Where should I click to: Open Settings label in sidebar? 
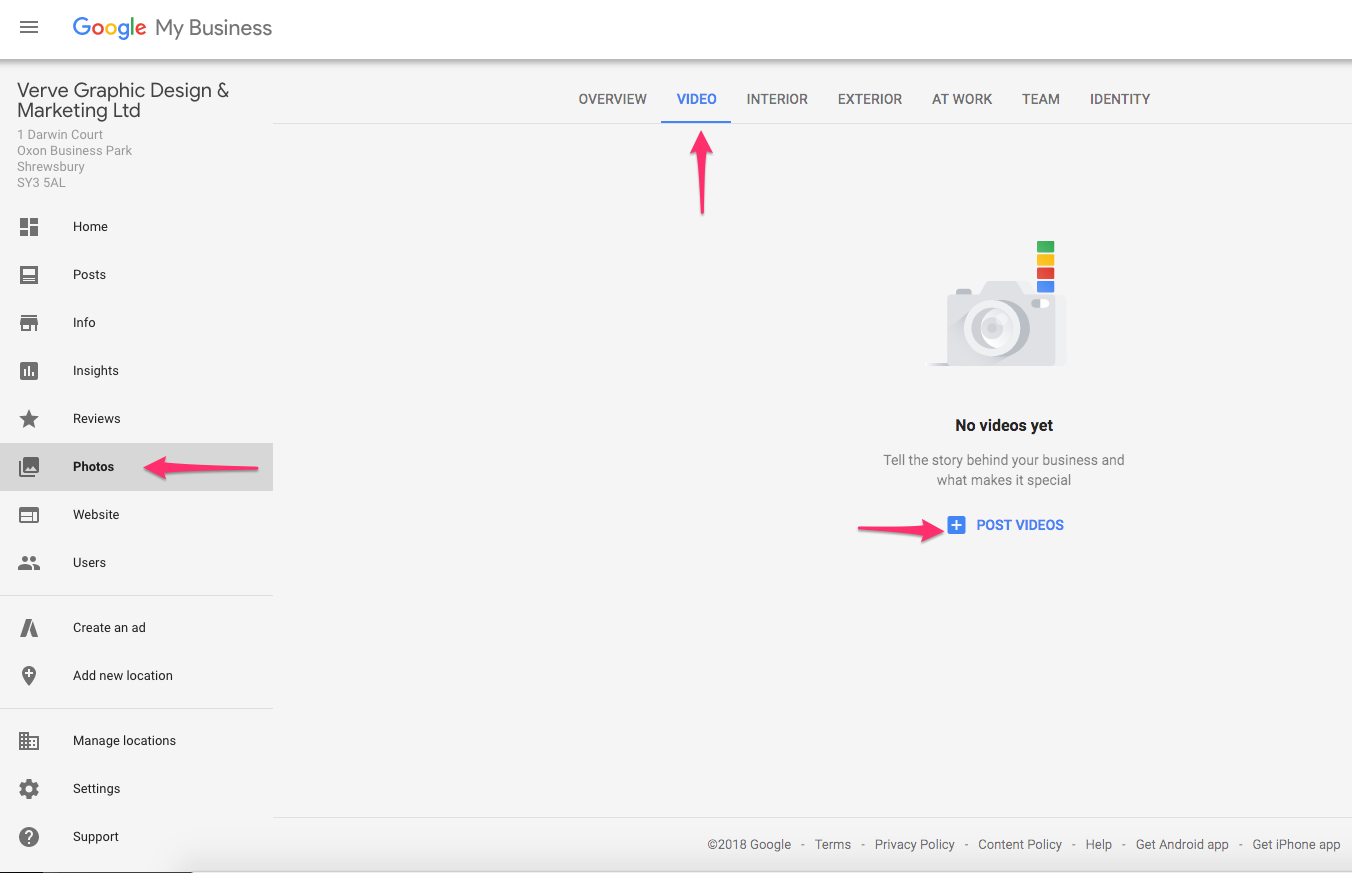tap(96, 789)
